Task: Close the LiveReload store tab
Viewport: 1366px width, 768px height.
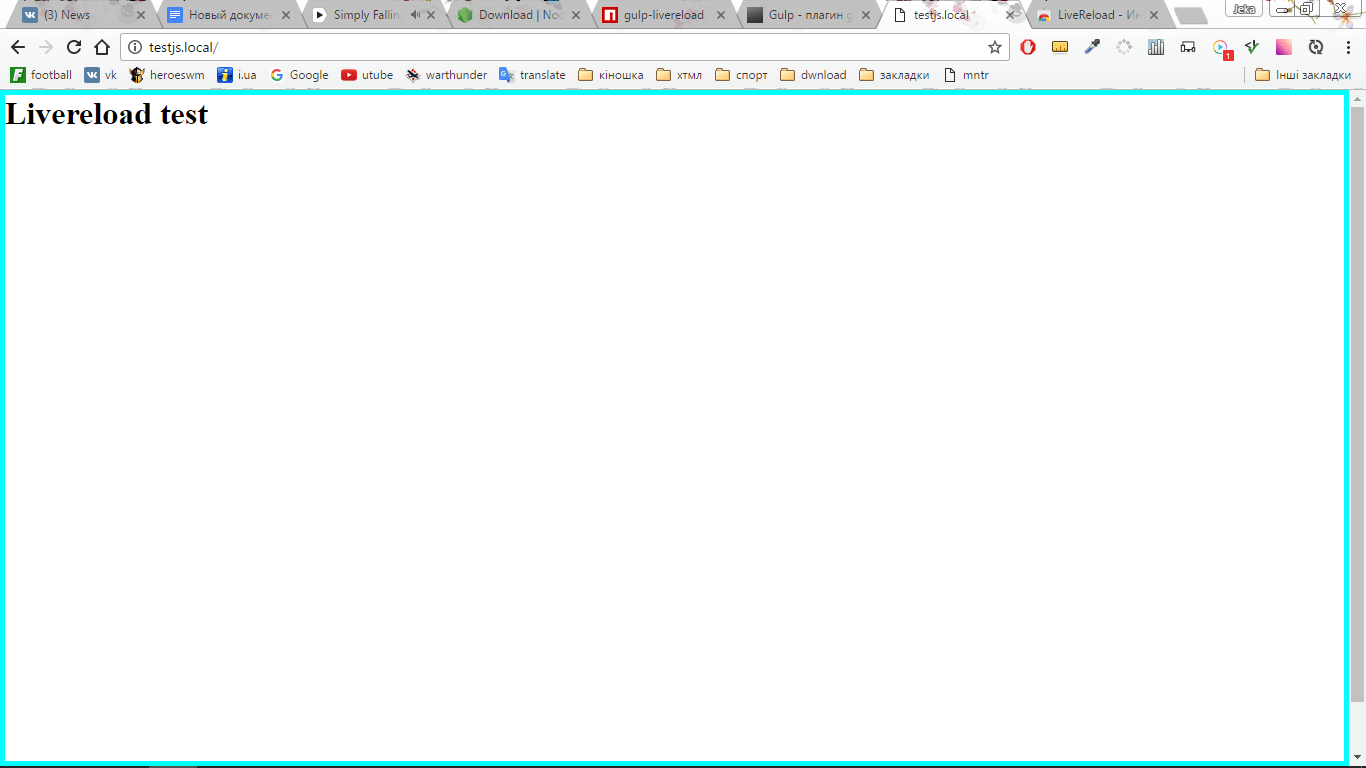Action: click(1155, 15)
